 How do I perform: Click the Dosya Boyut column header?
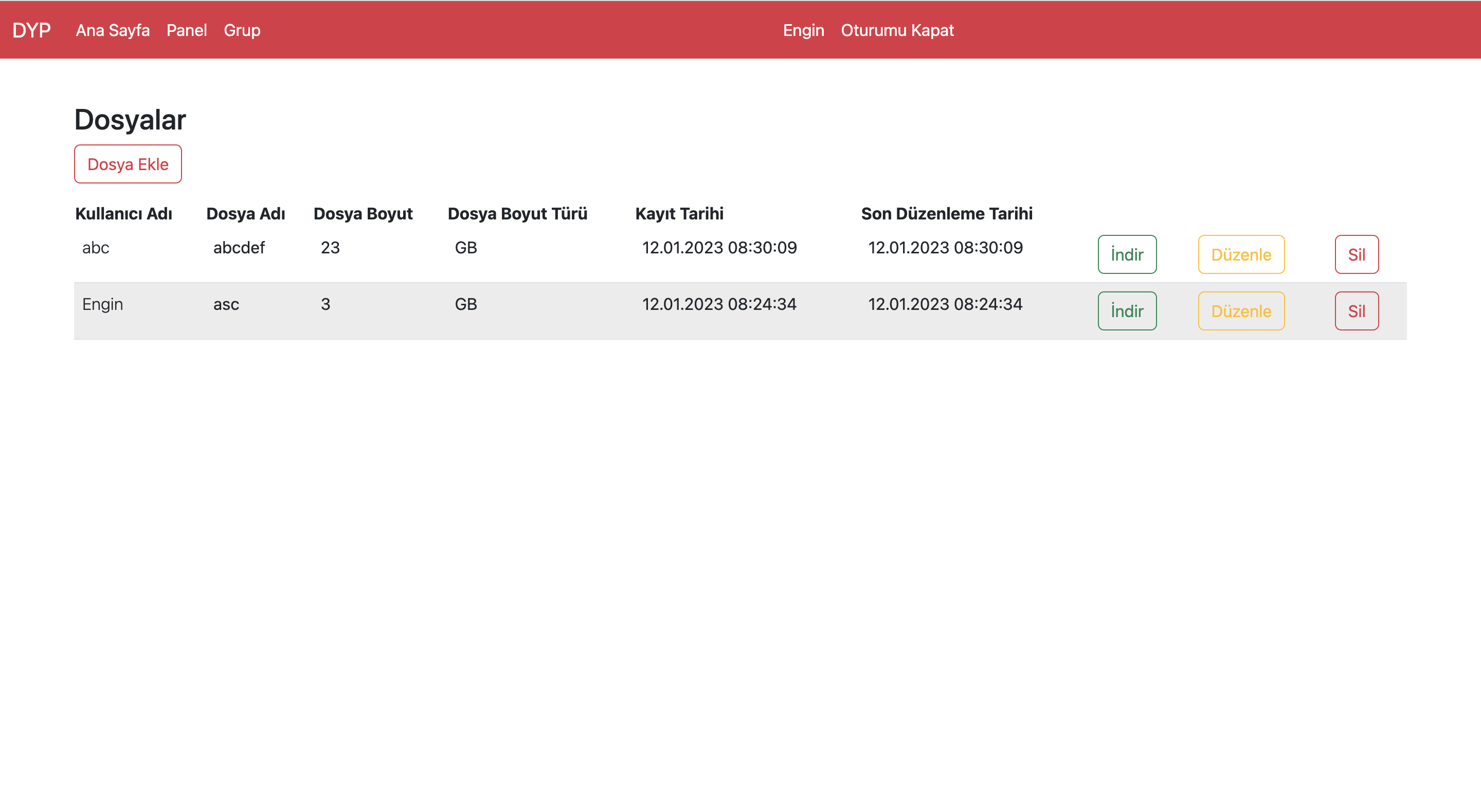363,214
